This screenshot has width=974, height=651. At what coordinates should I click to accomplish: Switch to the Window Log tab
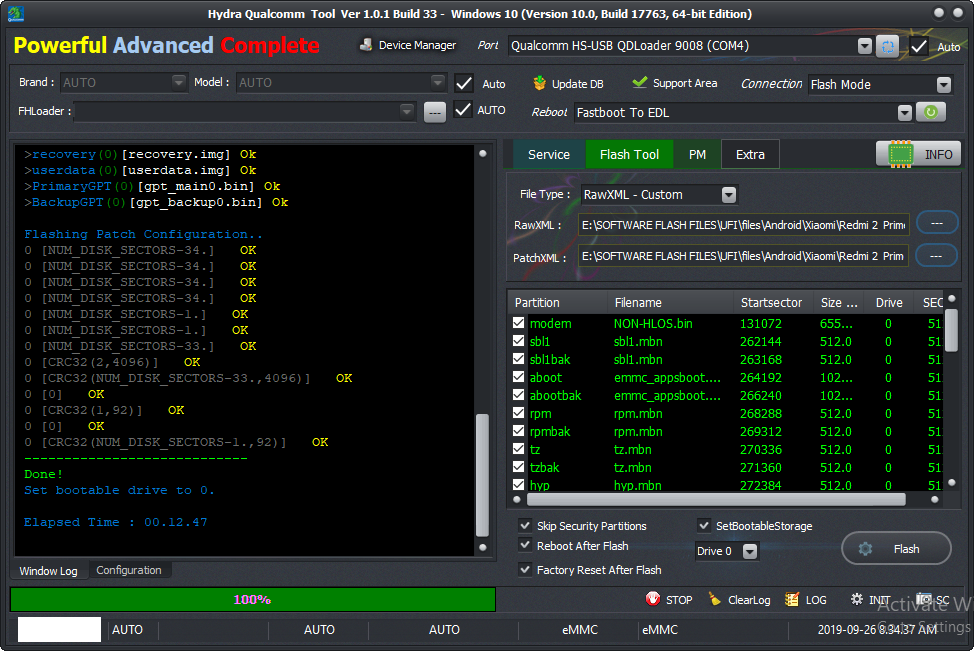click(48, 571)
